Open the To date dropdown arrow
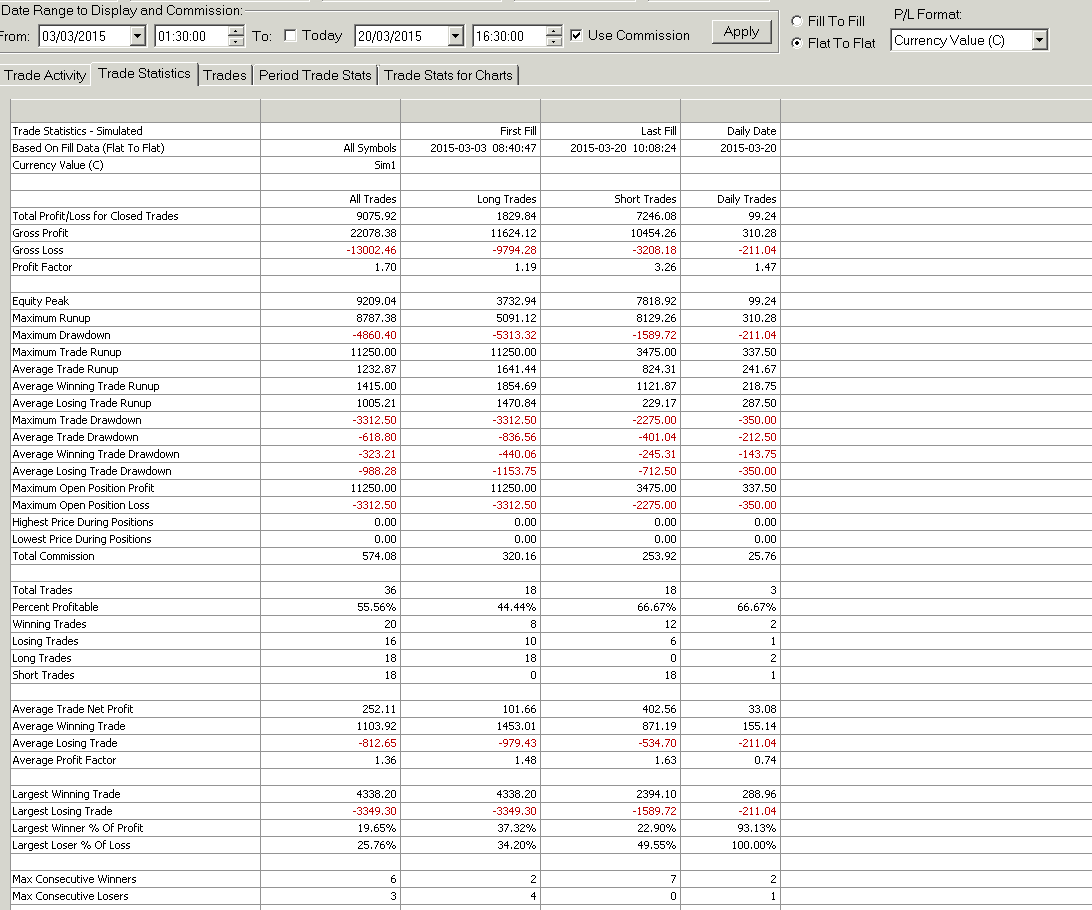This screenshot has width=1092, height=910. click(x=455, y=36)
